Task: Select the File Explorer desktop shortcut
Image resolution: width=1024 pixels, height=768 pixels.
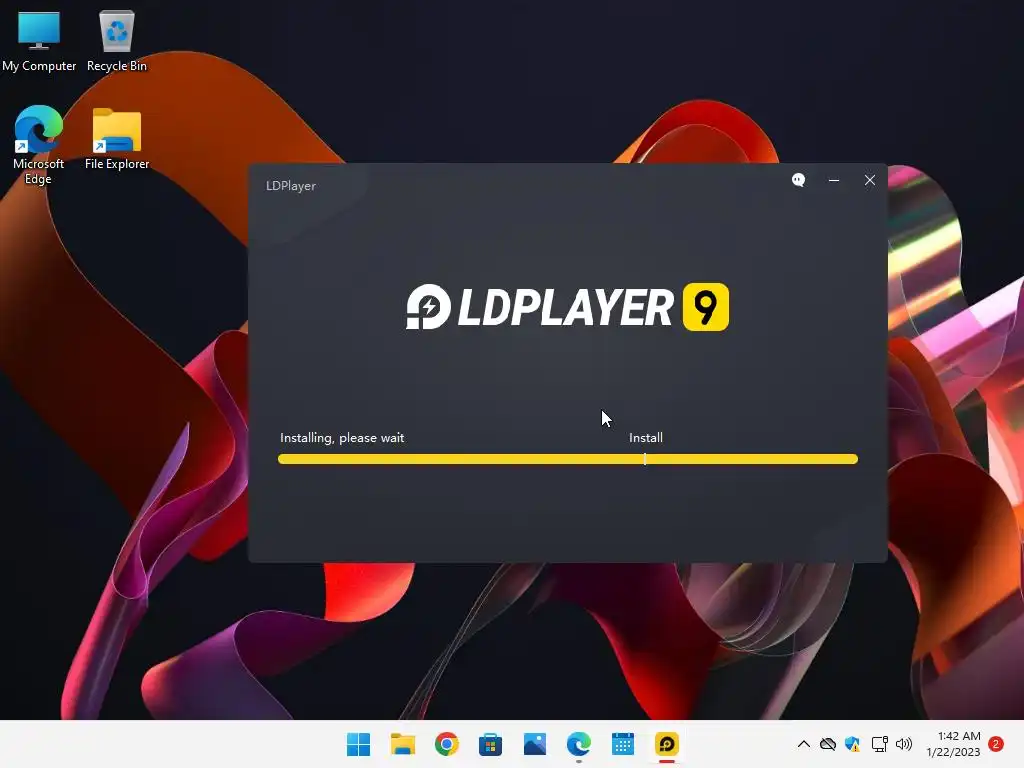Action: click(117, 139)
